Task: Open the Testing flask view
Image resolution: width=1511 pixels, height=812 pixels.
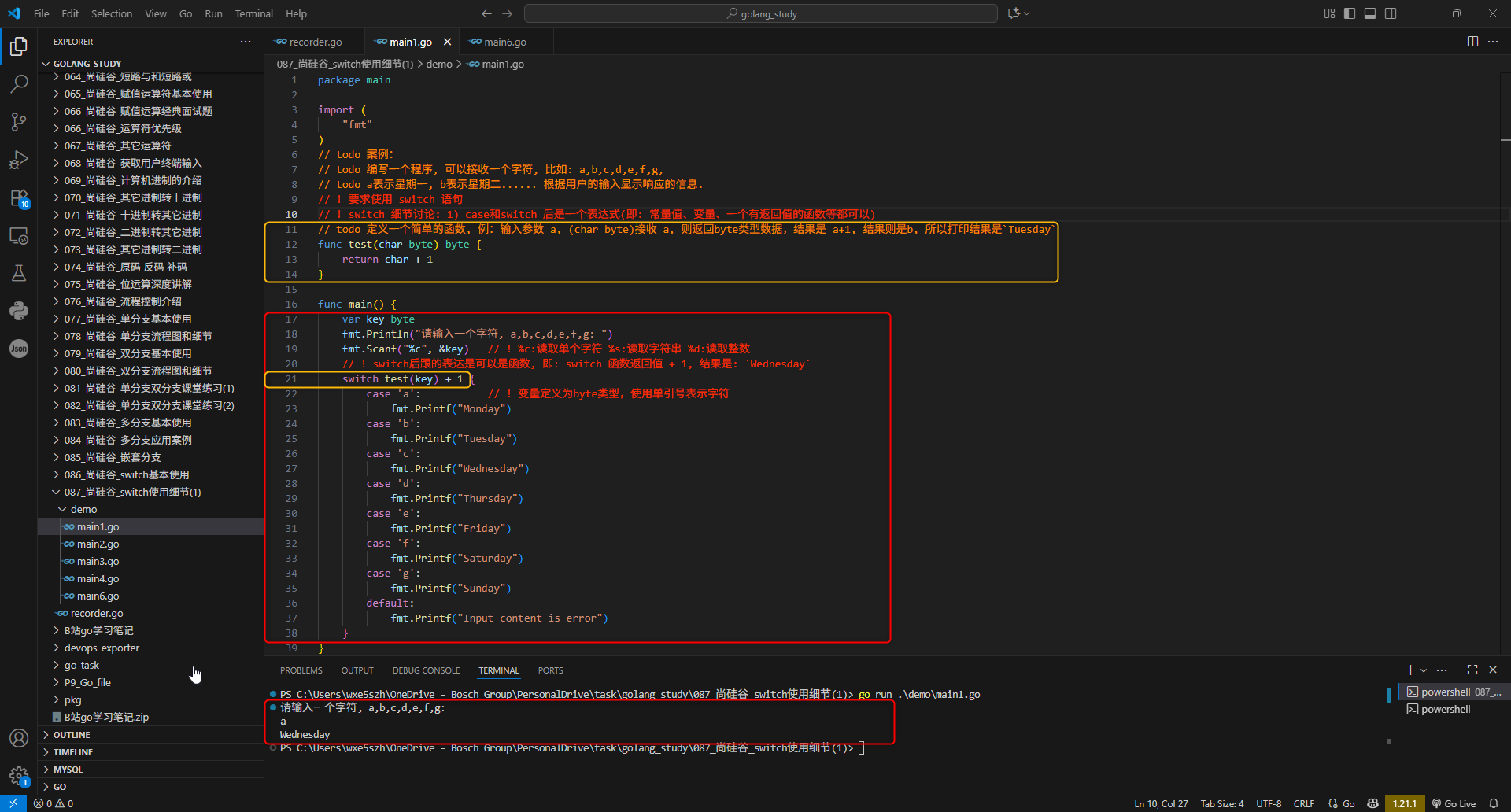Action: [x=19, y=273]
